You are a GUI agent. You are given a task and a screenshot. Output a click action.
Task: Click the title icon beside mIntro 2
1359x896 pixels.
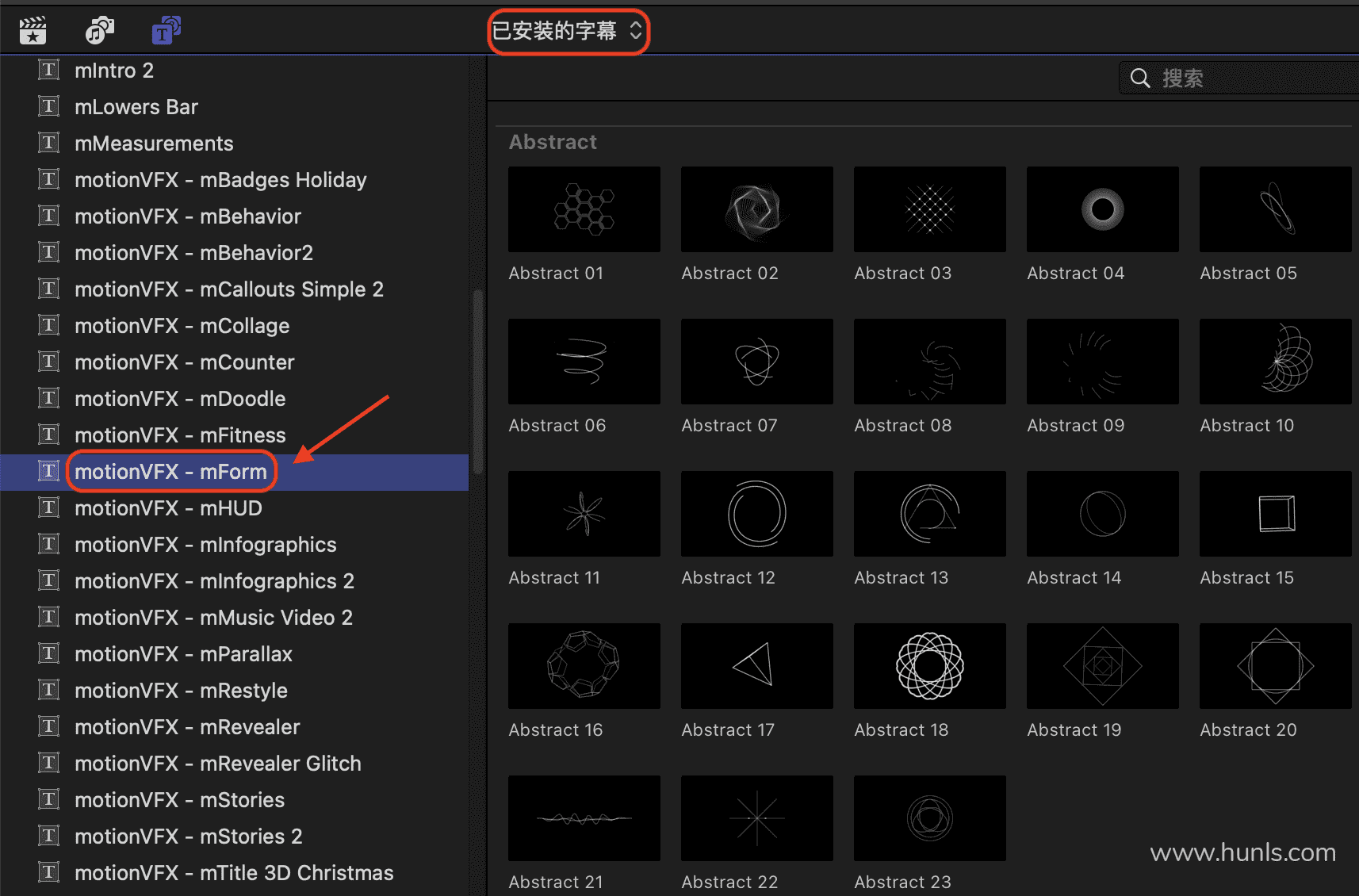click(x=49, y=70)
